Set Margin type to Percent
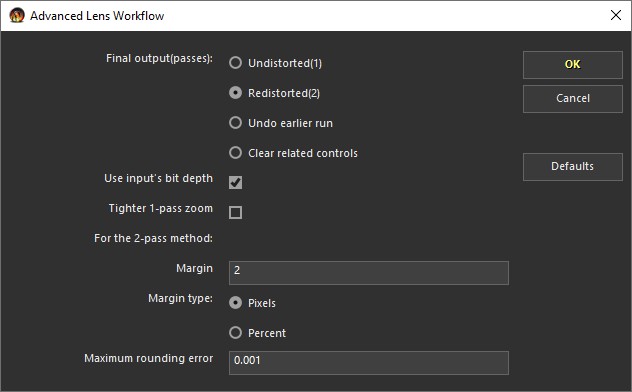 point(235,333)
